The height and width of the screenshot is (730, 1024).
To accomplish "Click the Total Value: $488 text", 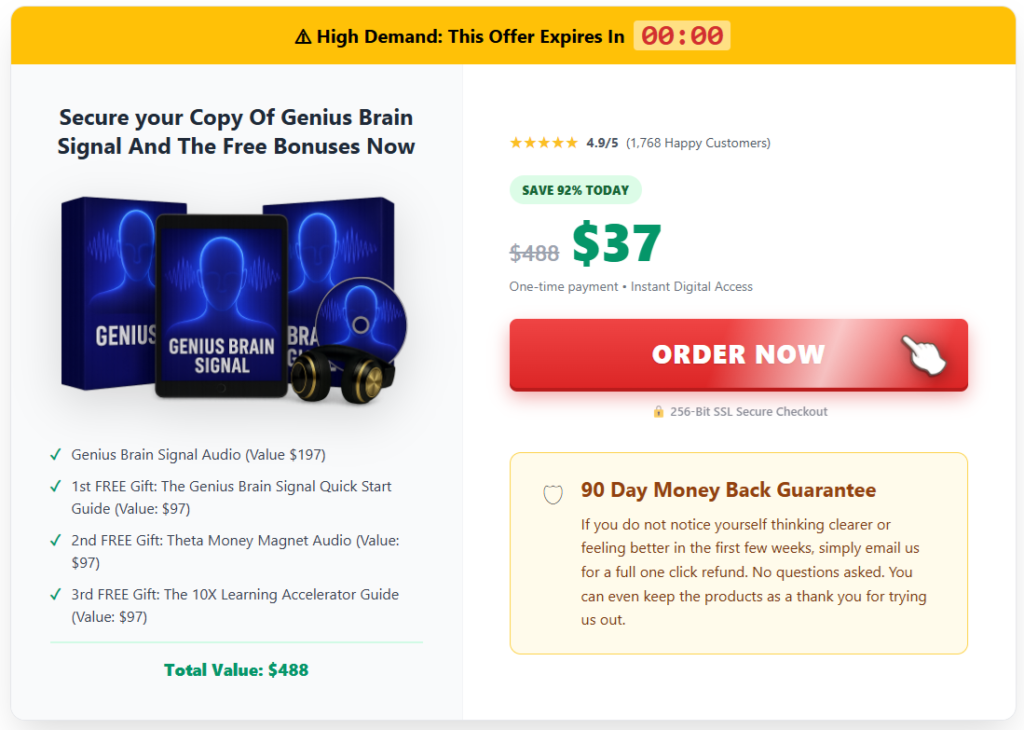I will pyautogui.click(x=236, y=670).
